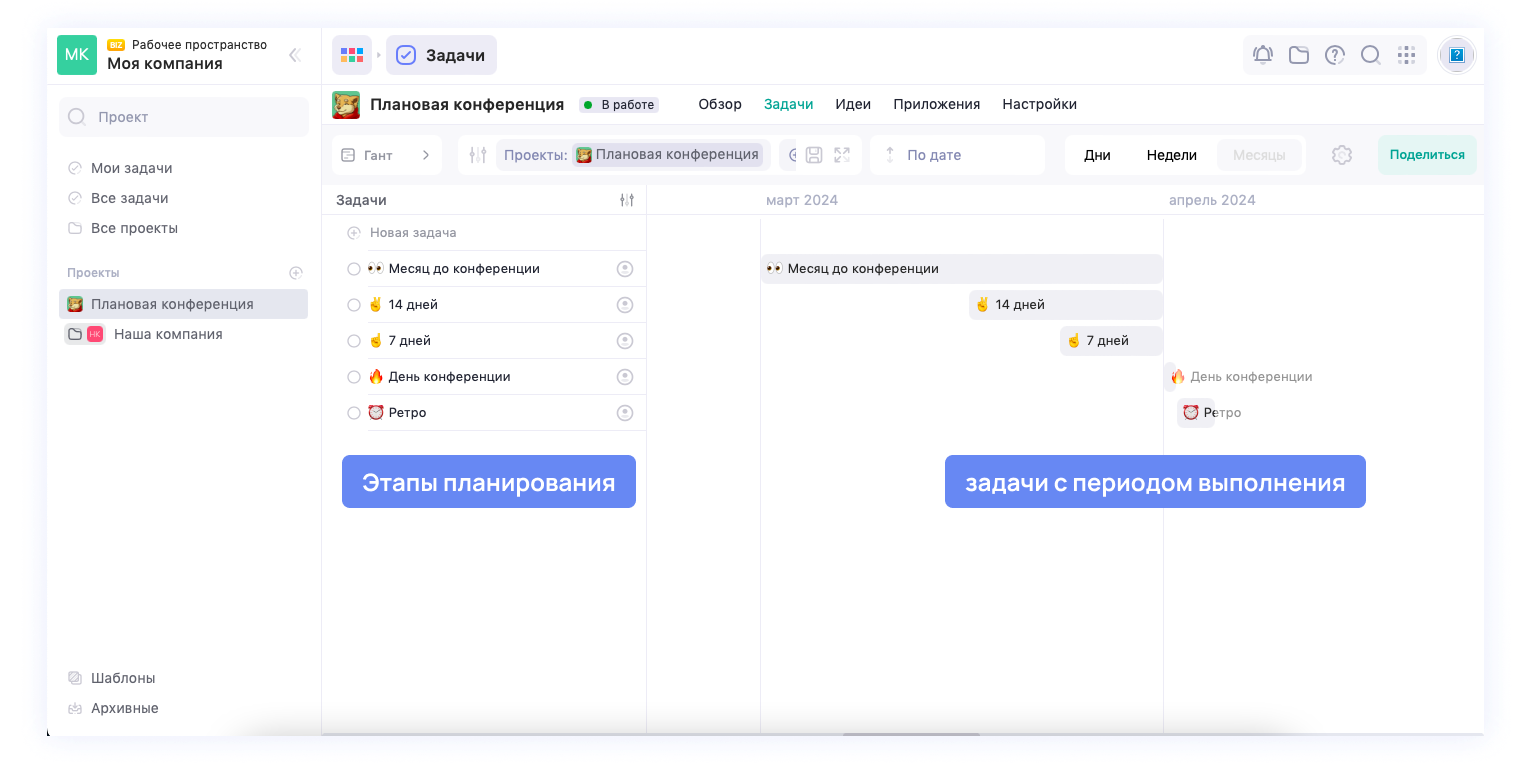Open the Обзор tab
This screenshot has height=779, width=1524.
720,104
